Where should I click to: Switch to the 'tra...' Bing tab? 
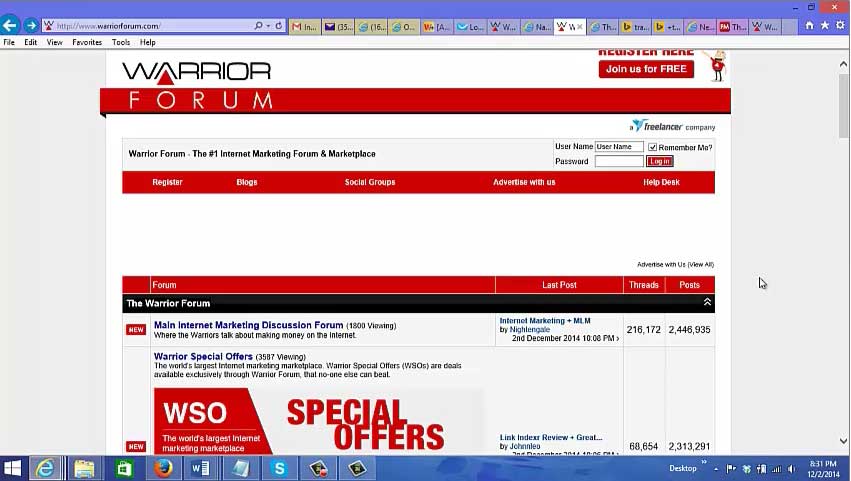(634, 26)
